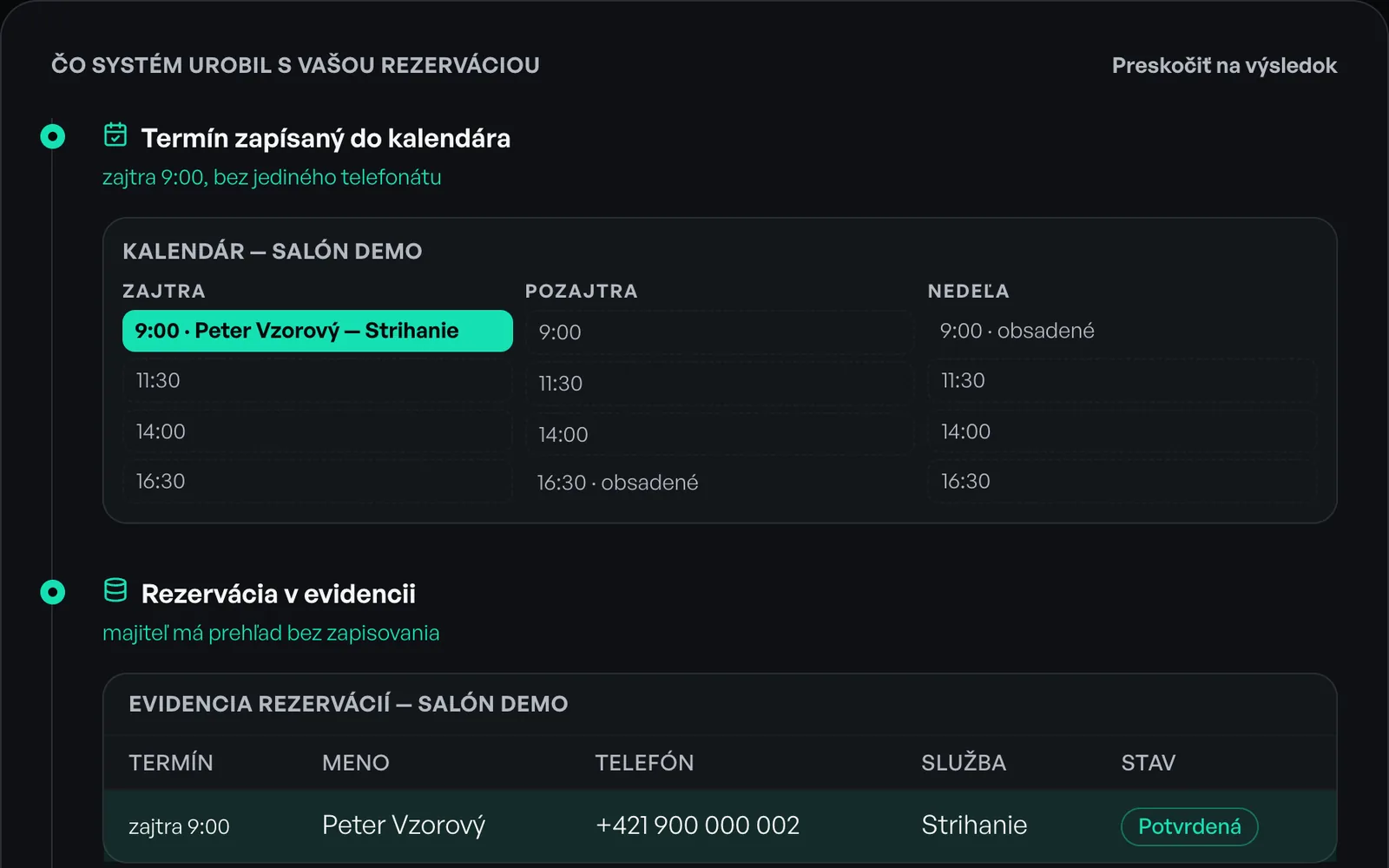Screen dimensions: 1389x868
Task: Click the Evidencia rezervácií — Salón Demo title
Action: tap(348, 704)
